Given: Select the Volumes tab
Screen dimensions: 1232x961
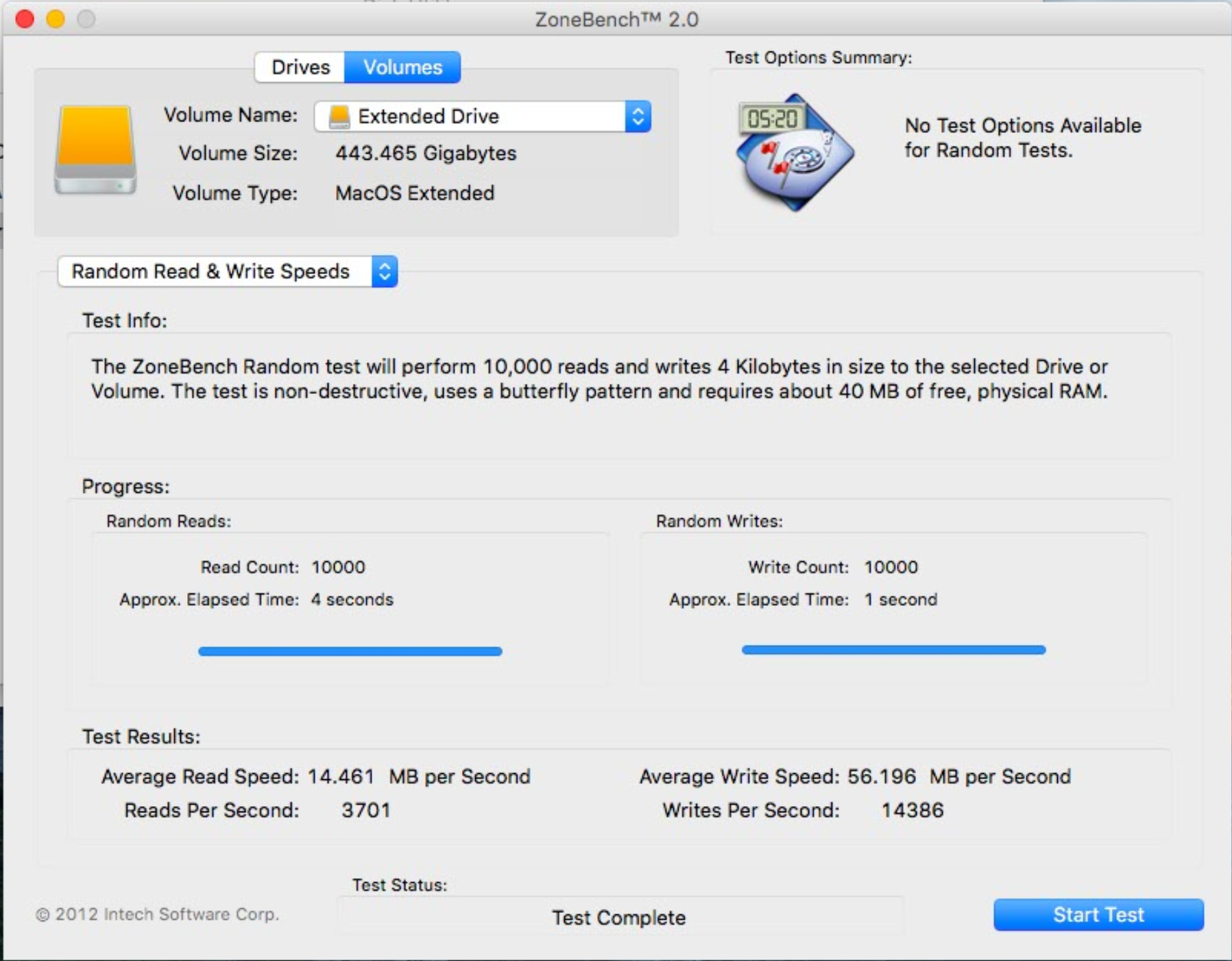Looking at the screenshot, I should click(x=402, y=67).
